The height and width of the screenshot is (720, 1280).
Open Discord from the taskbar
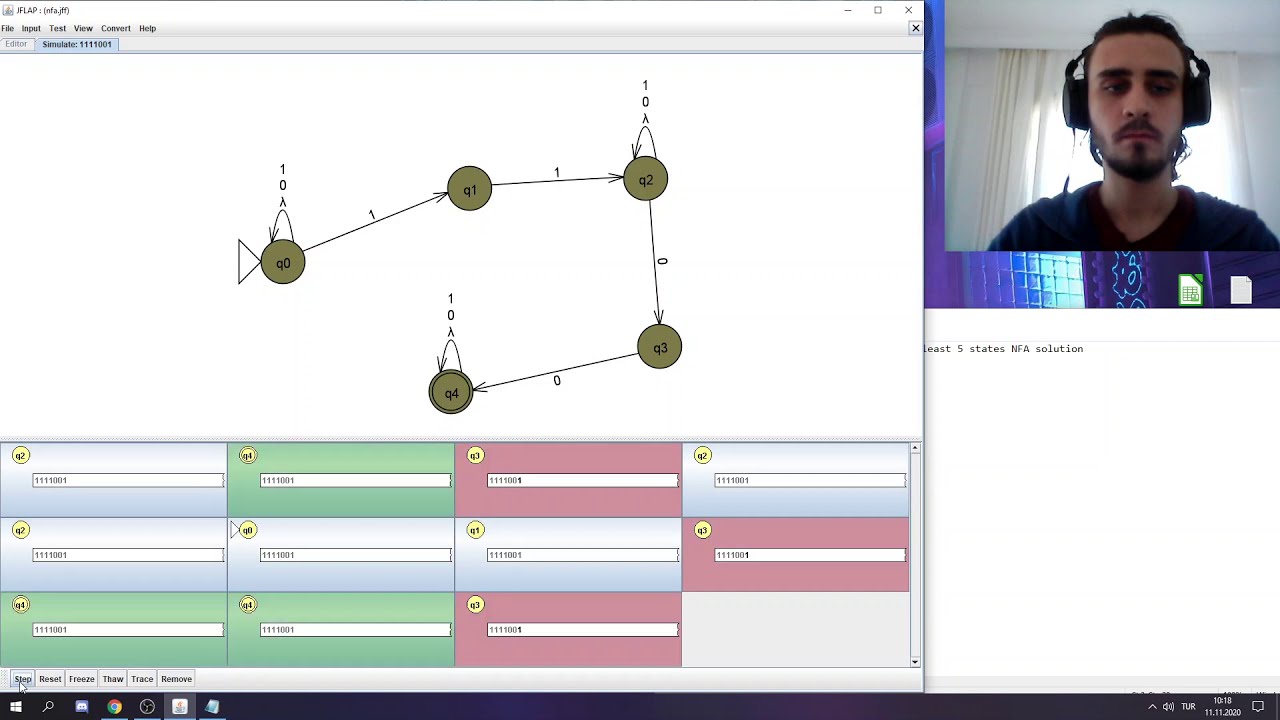(82, 707)
